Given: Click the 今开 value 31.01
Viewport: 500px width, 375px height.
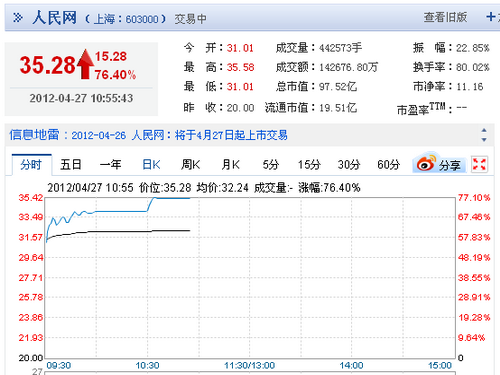Looking at the screenshot, I should tap(240, 48).
